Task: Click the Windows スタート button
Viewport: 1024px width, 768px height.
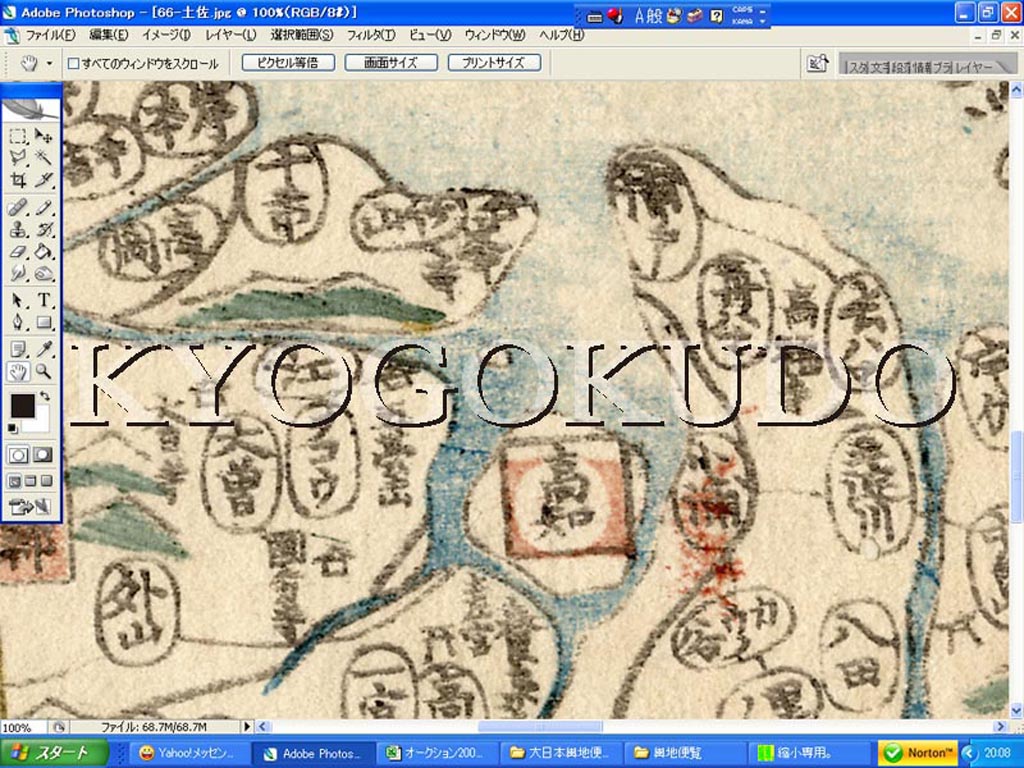Action: coord(55,753)
